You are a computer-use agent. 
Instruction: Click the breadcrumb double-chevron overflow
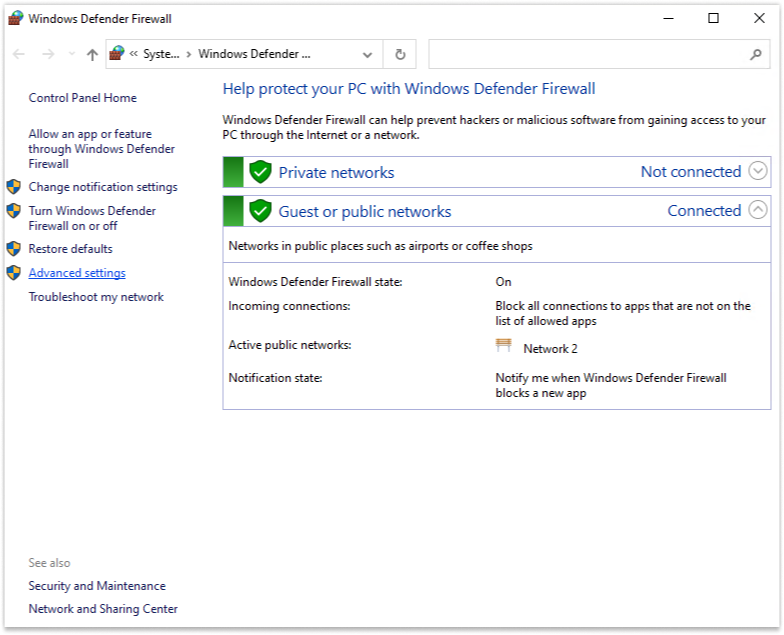(134, 54)
